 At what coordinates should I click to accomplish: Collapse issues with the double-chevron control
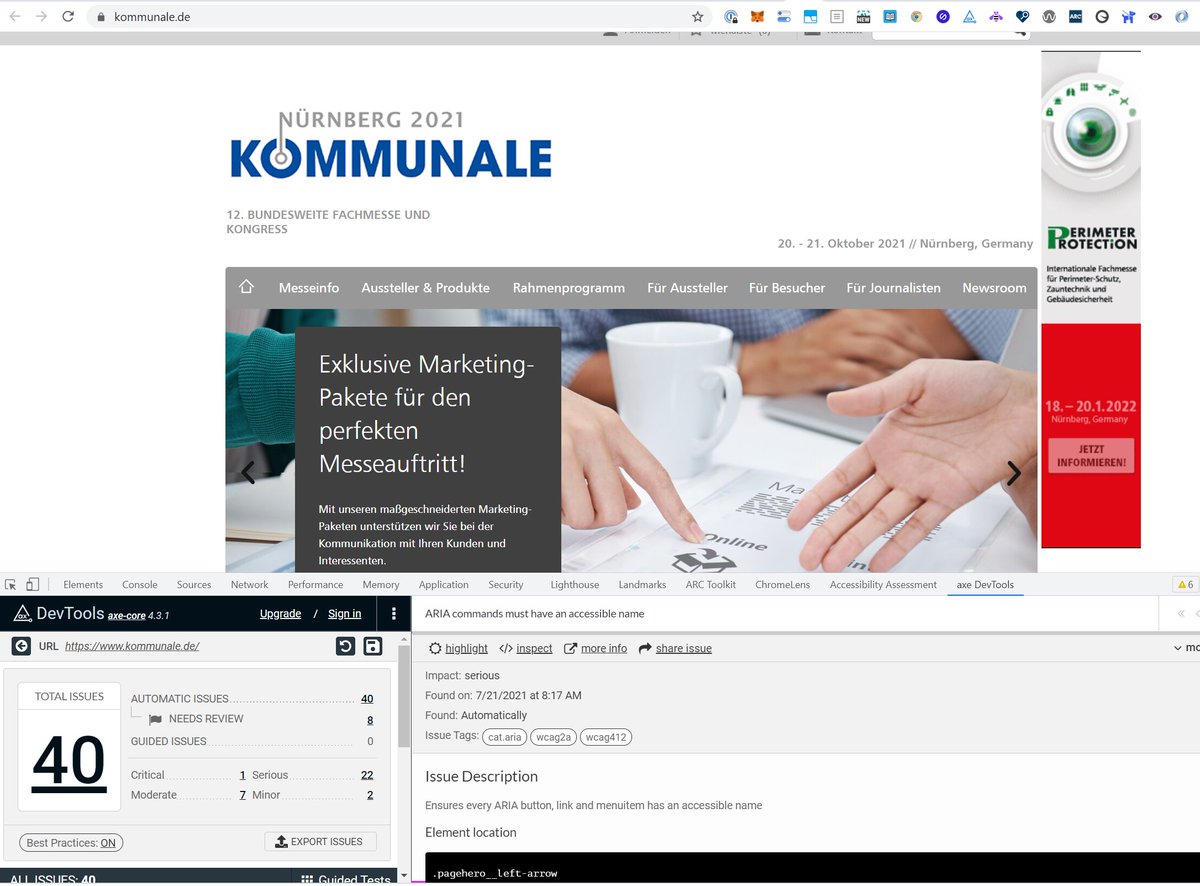[1182, 614]
